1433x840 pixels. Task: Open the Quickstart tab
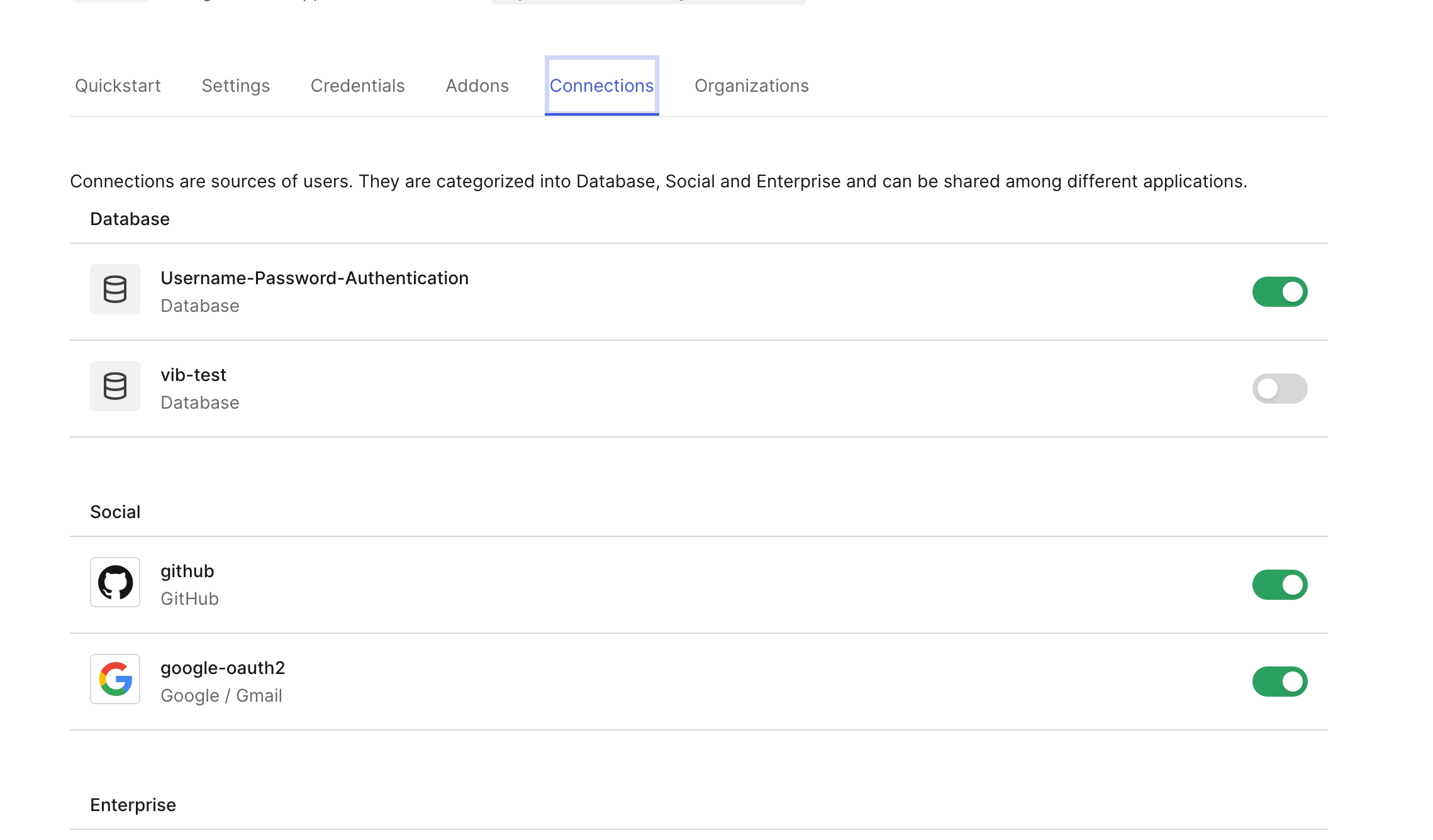coord(118,86)
